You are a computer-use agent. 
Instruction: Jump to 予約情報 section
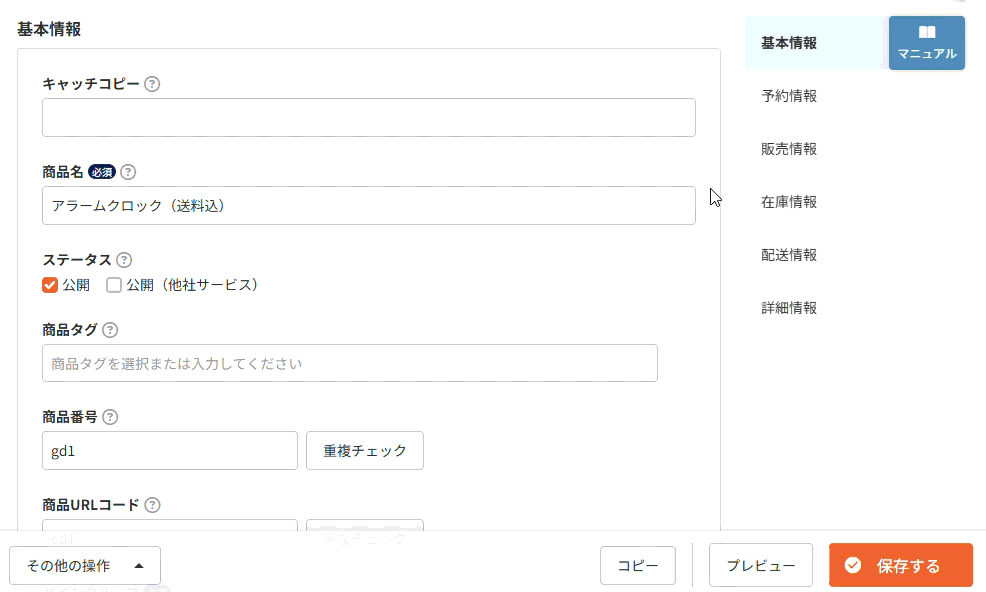[x=789, y=96]
